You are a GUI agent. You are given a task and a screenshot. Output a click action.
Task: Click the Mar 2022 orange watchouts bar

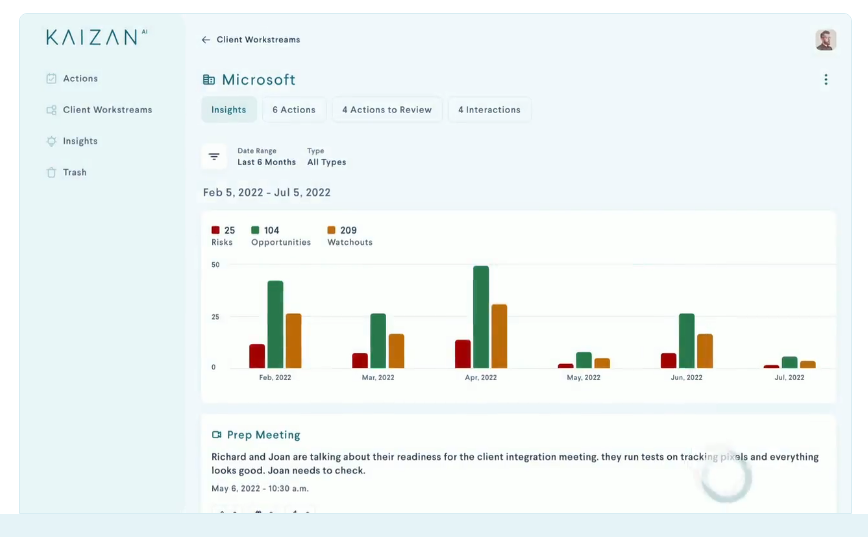click(396, 351)
